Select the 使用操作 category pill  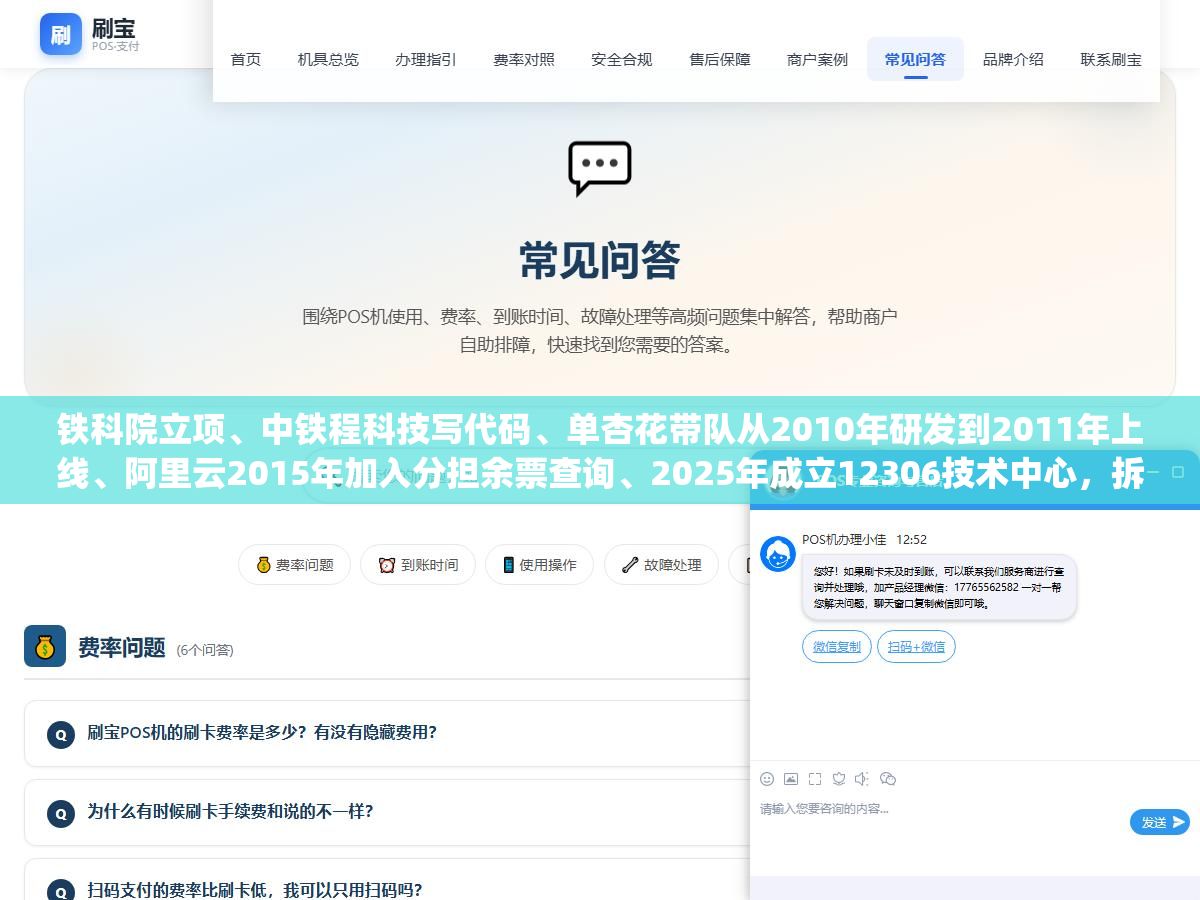point(539,565)
